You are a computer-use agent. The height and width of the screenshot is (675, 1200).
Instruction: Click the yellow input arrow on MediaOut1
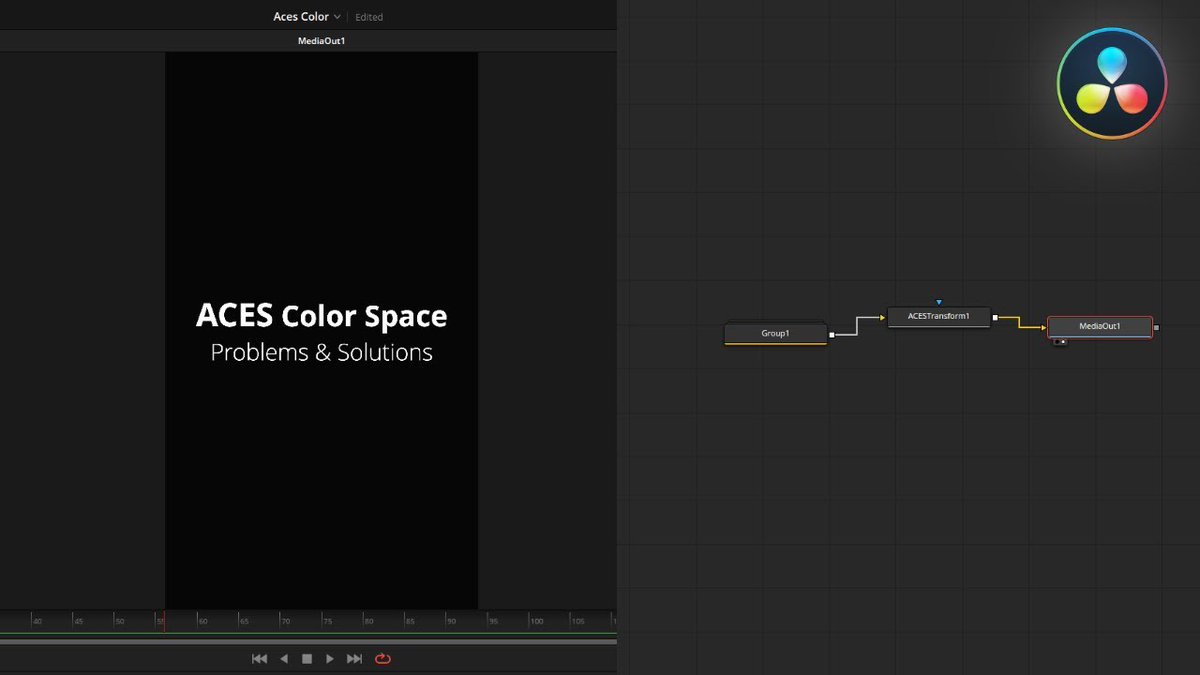pyautogui.click(x=1042, y=326)
